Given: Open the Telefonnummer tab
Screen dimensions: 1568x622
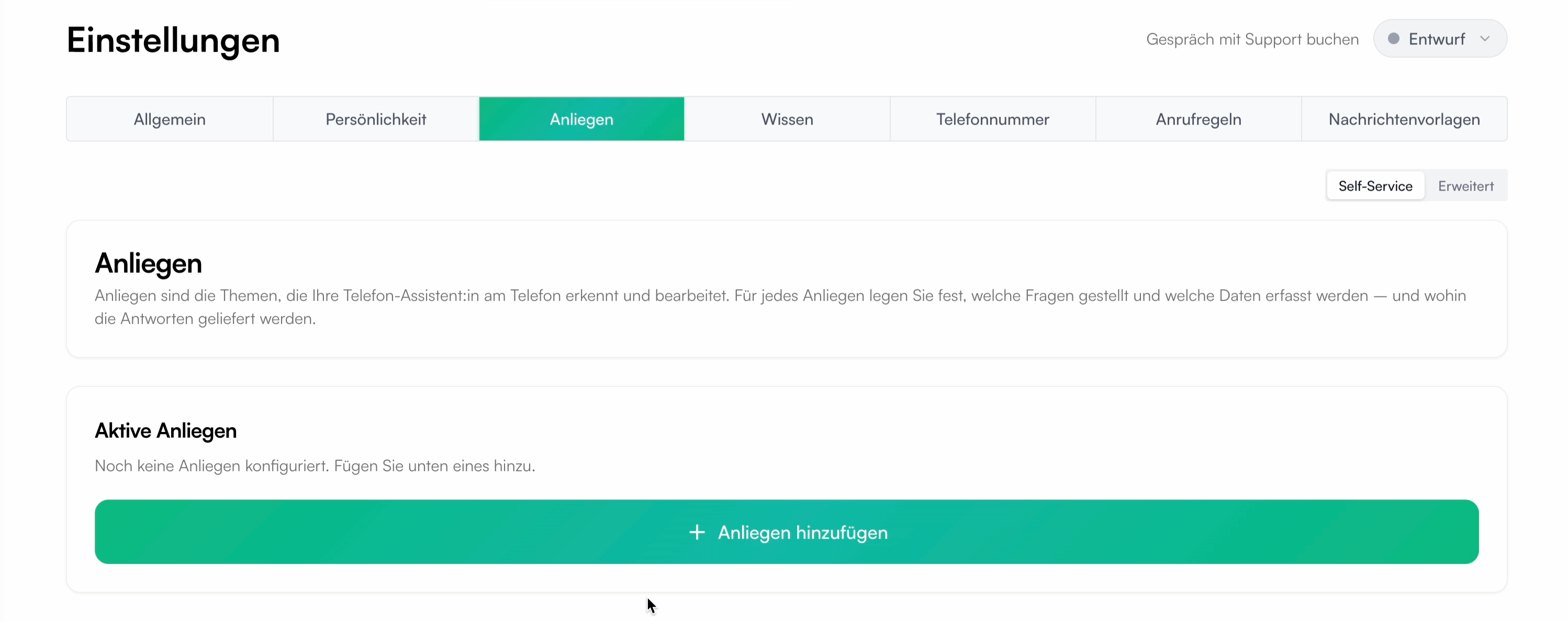Looking at the screenshot, I should point(993,119).
